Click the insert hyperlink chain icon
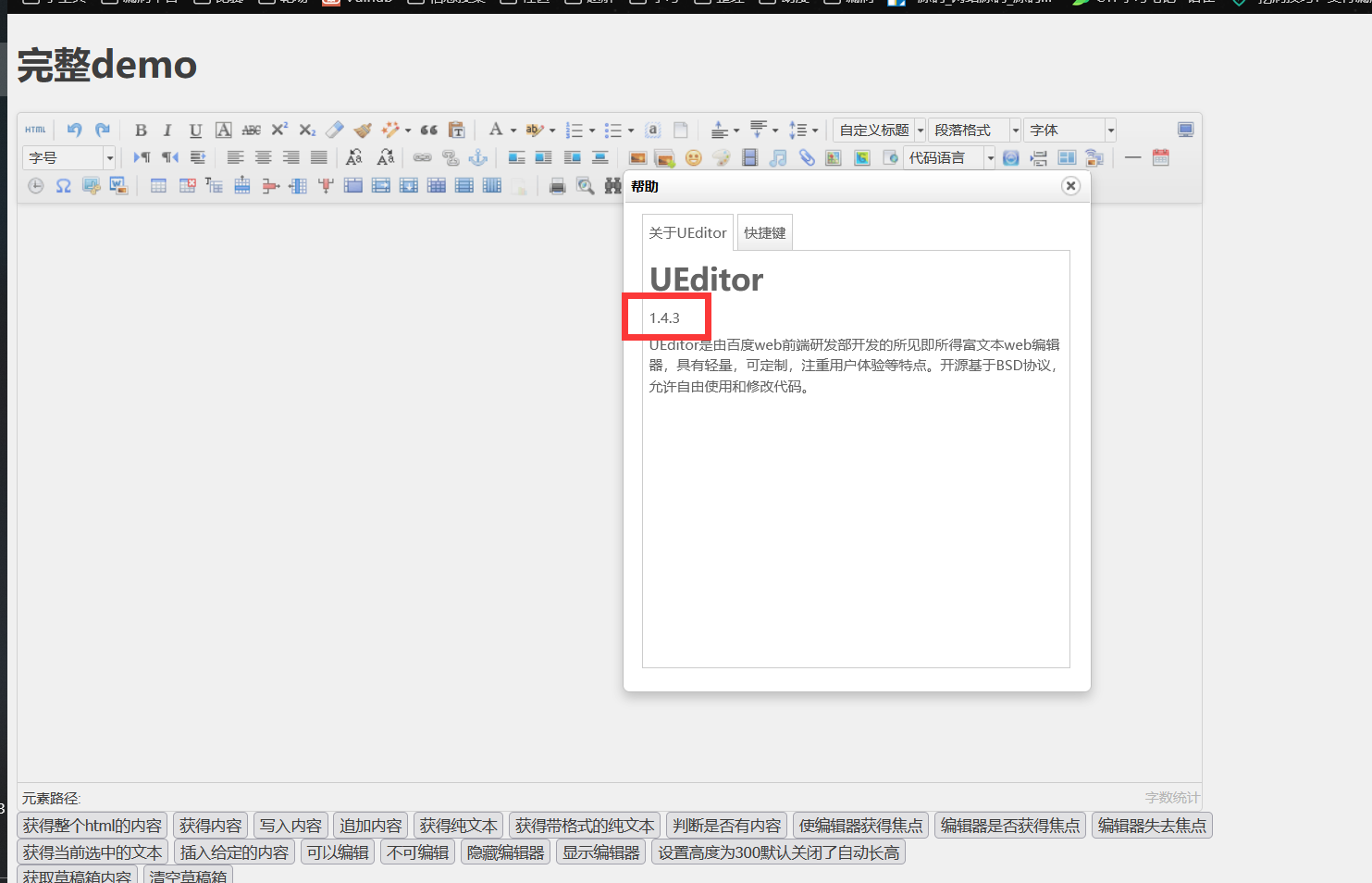This screenshot has height=883, width=1372. [x=422, y=158]
